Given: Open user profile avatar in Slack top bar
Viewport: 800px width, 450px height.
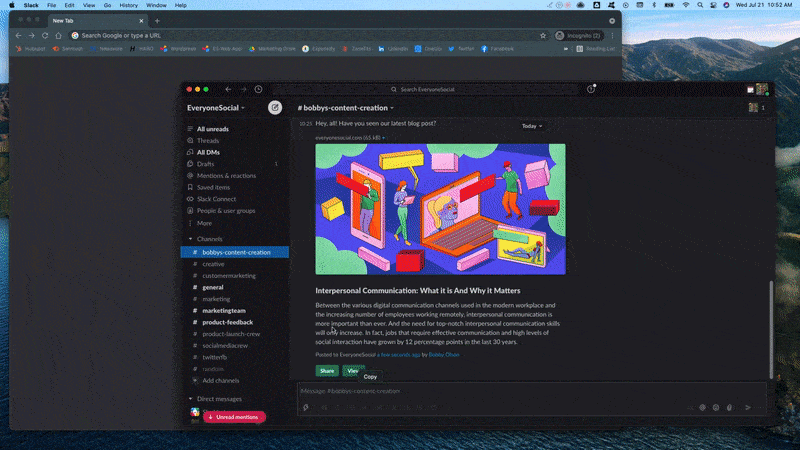Looking at the screenshot, I should (762, 89).
